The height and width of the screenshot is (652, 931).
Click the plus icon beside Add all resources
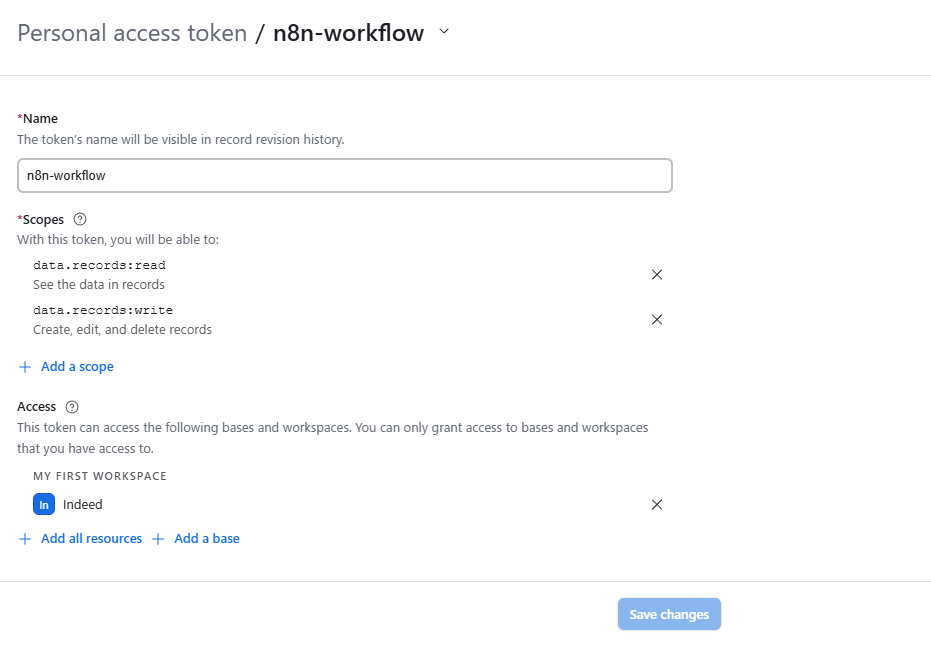click(x=25, y=539)
